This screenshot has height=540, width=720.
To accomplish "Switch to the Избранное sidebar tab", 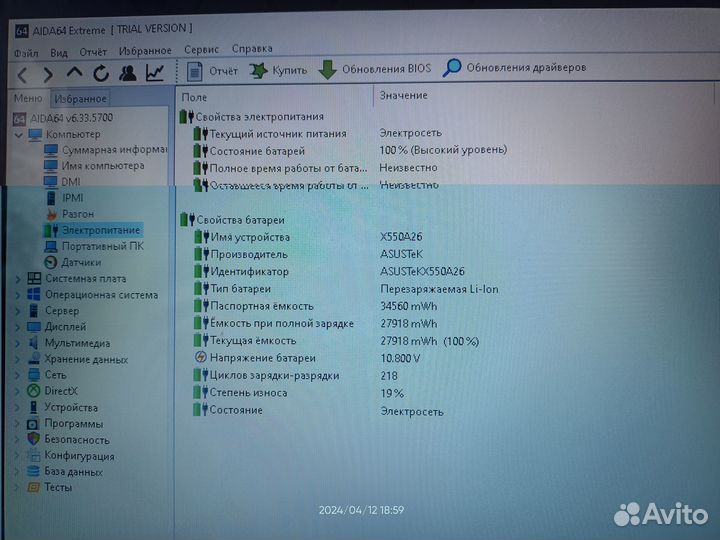I will tap(80, 98).
